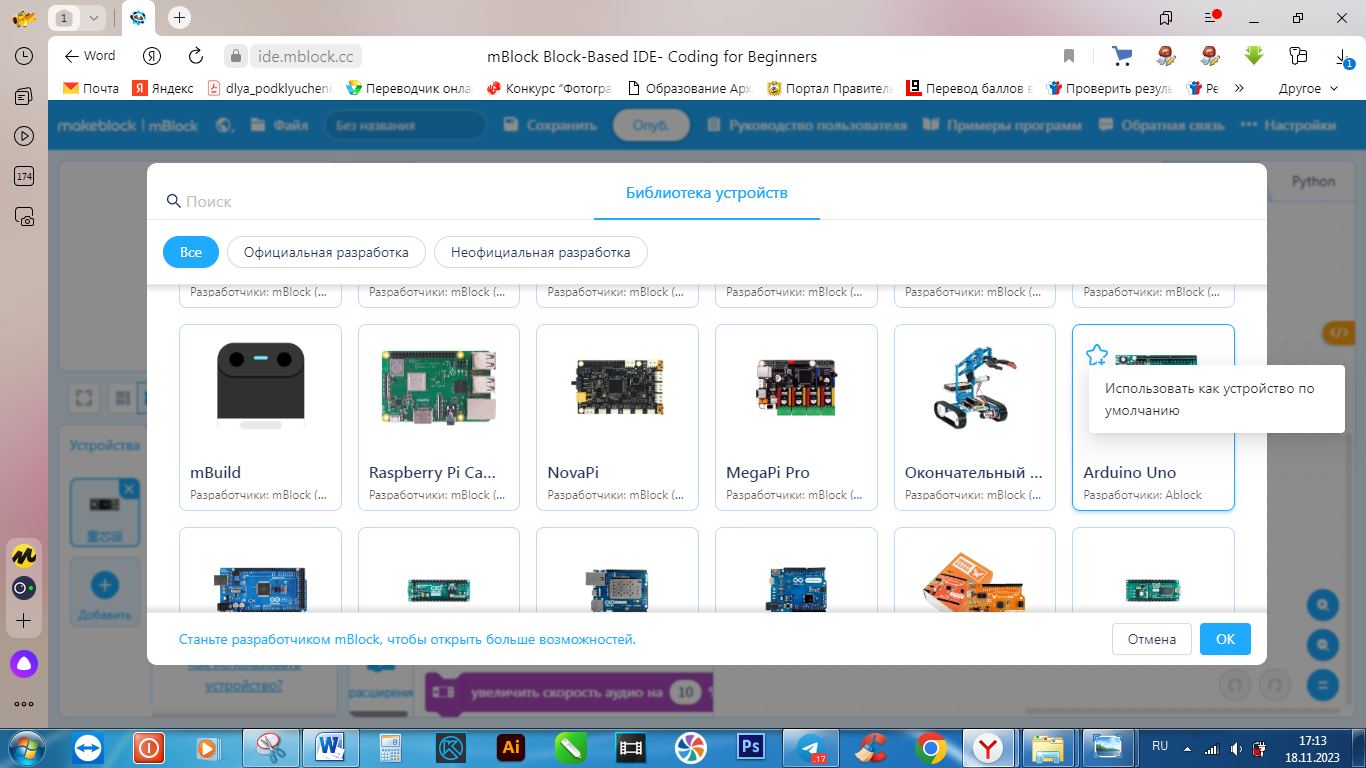Open the sidebar three-dots menu
Image resolution: width=1366 pixels, height=768 pixels.
24,703
